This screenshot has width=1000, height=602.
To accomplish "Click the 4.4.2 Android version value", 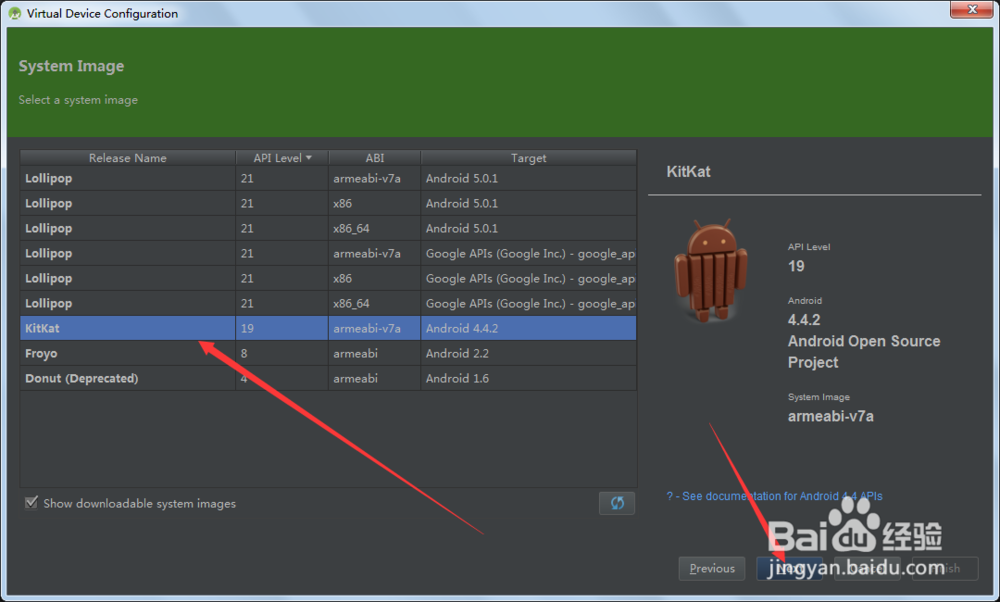I will (x=804, y=319).
